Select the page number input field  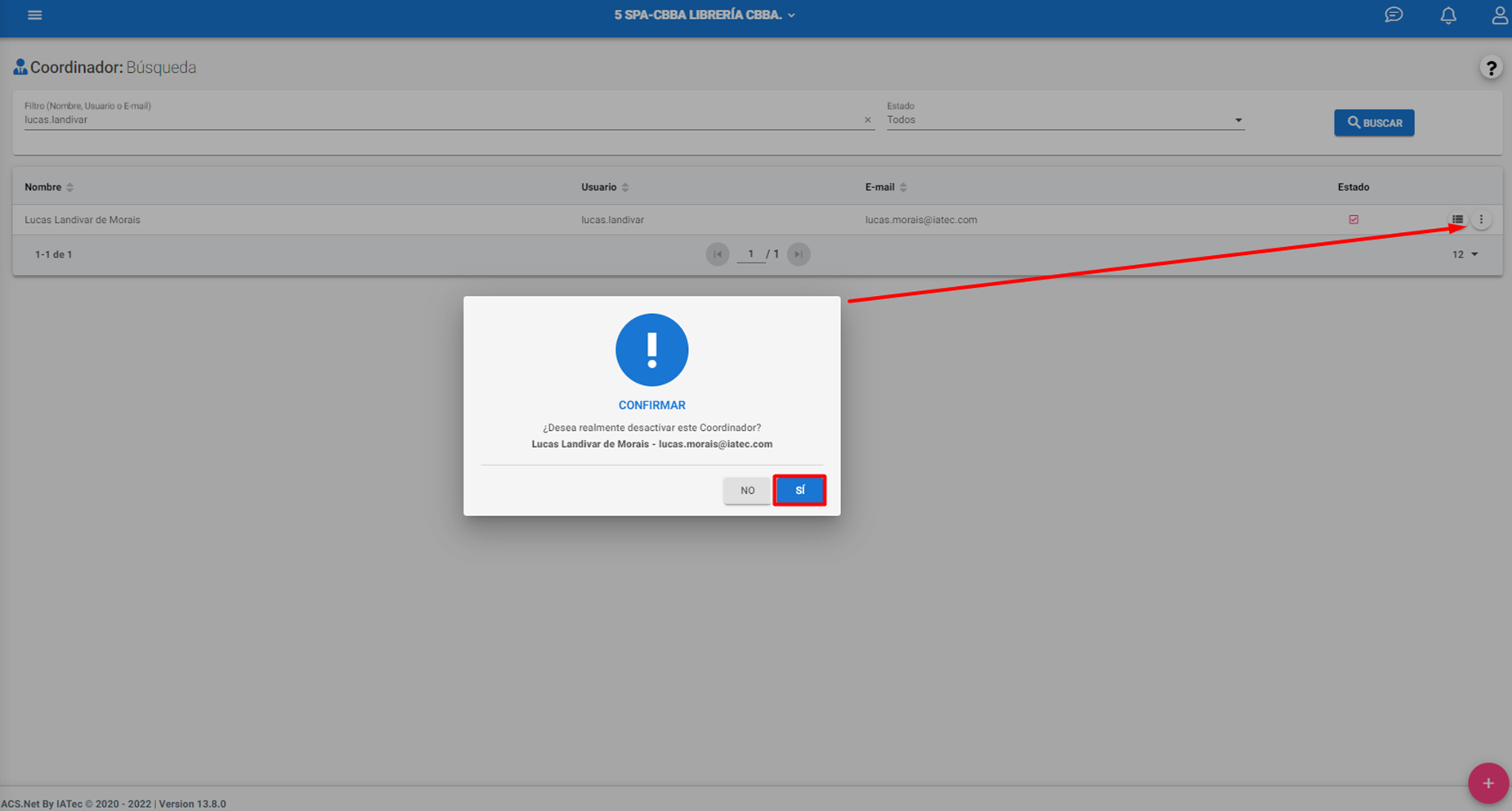point(750,254)
